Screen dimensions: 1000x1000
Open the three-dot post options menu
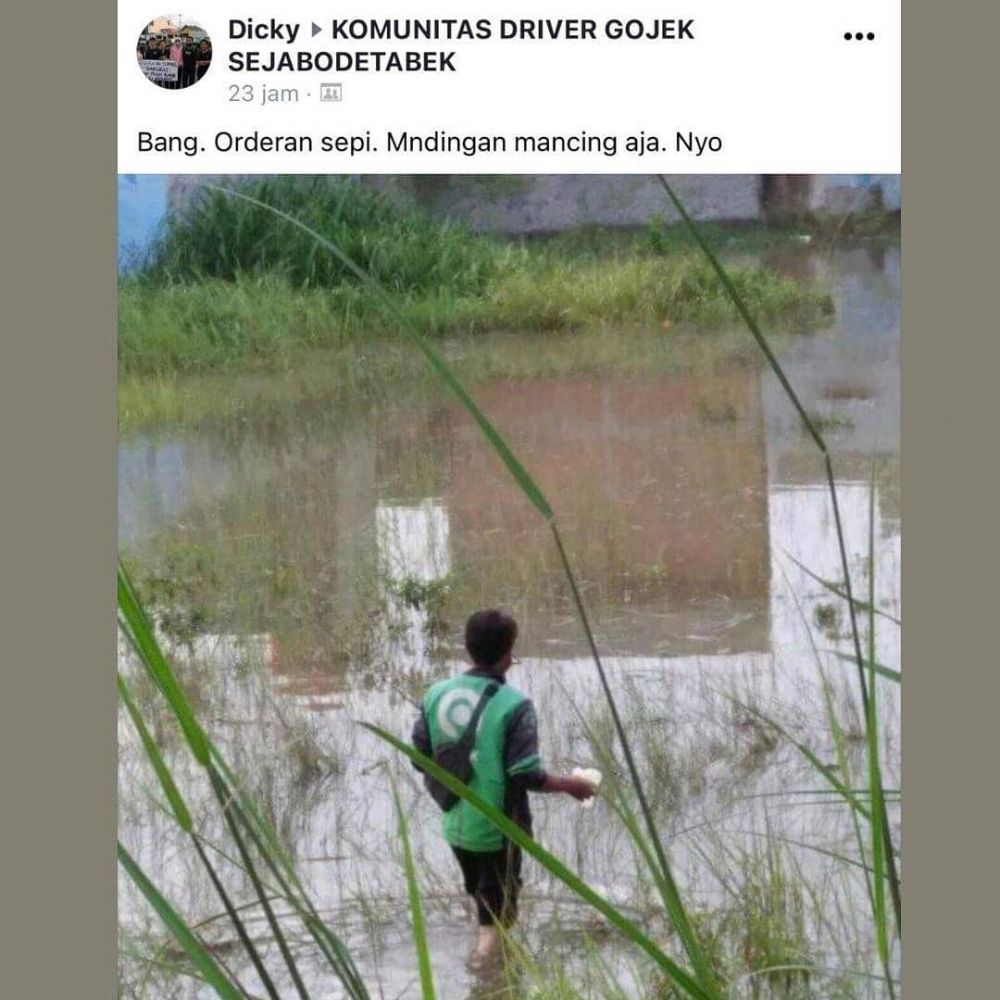[858, 36]
